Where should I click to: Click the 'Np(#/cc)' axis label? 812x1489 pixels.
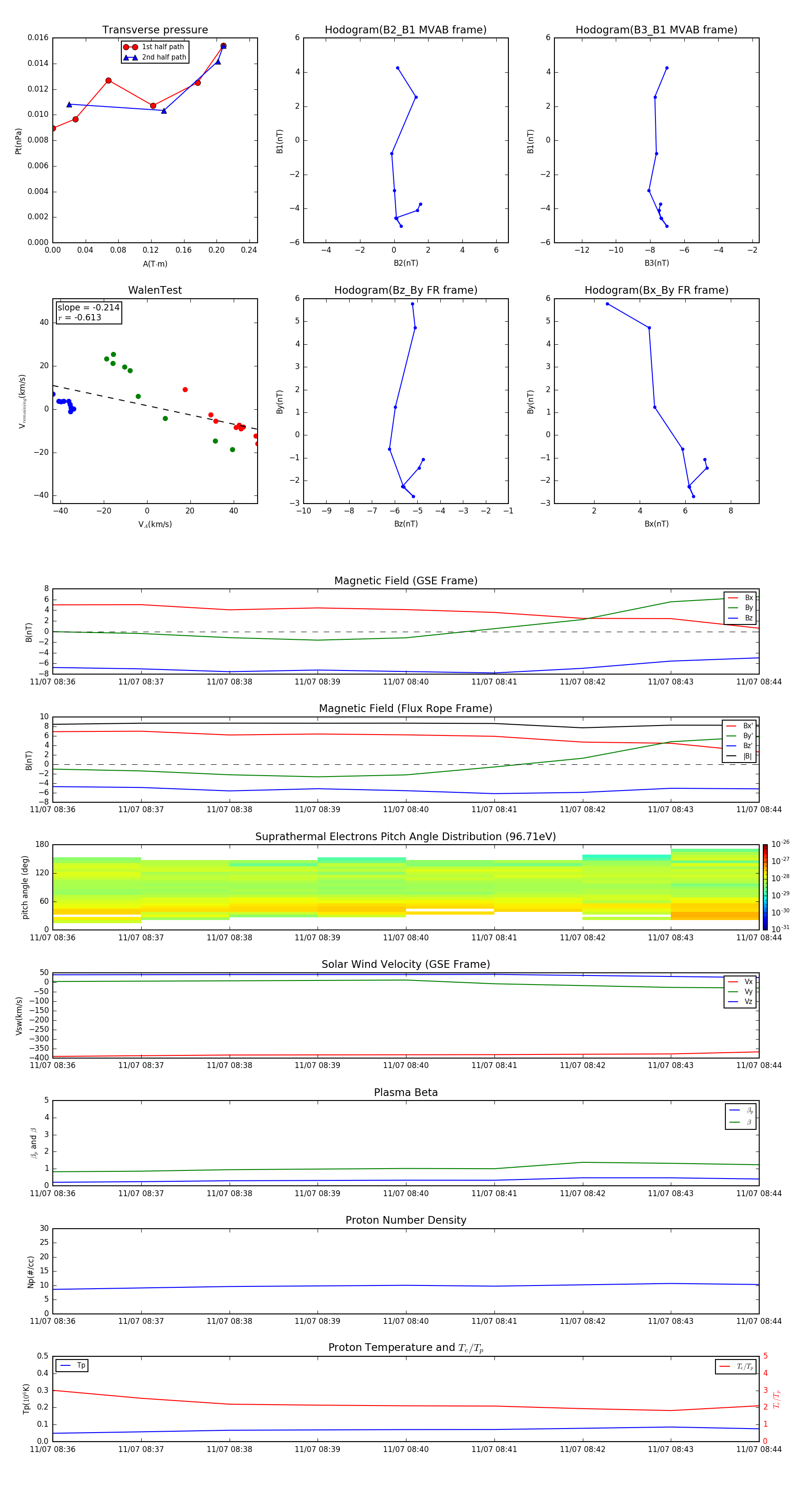(x=31, y=1272)
